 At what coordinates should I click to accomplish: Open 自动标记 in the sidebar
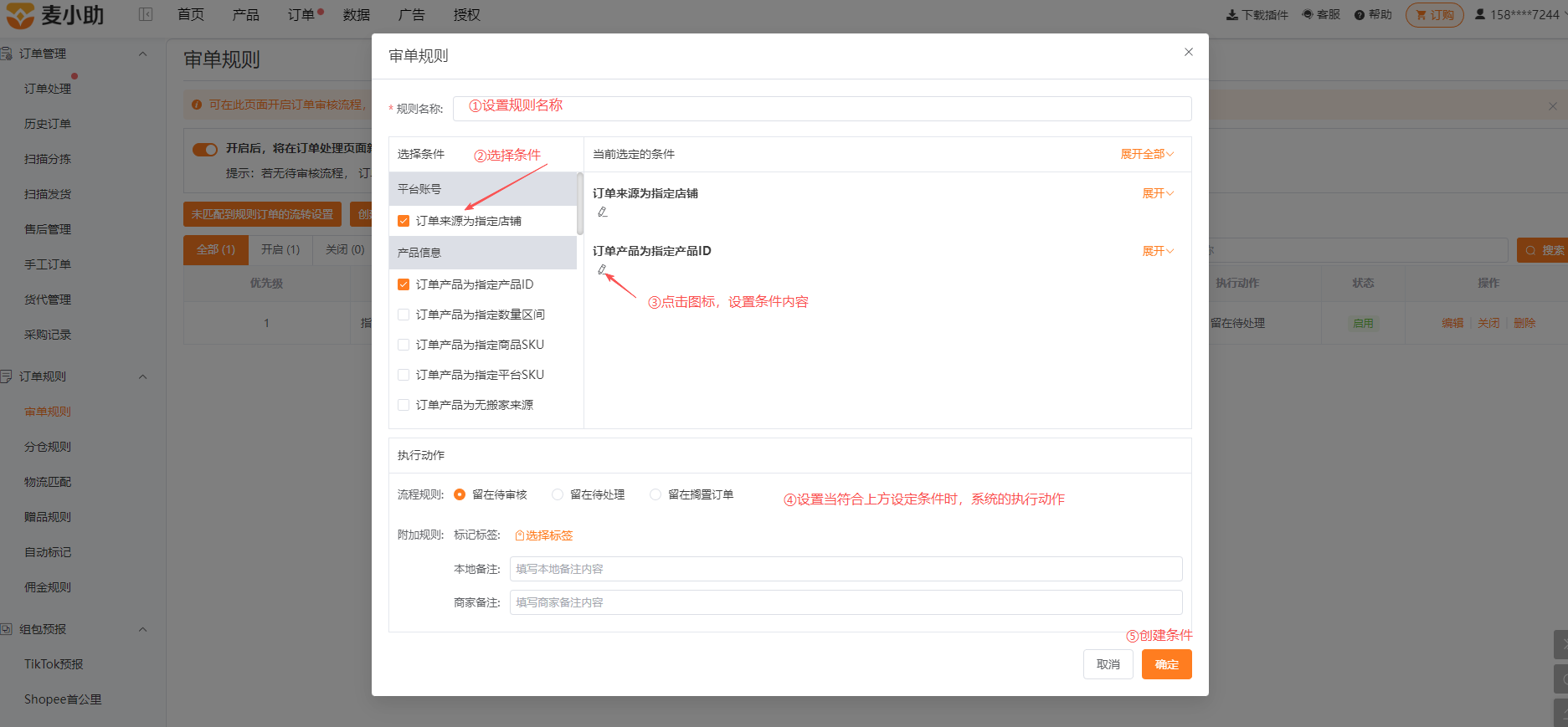click(48, 552)
